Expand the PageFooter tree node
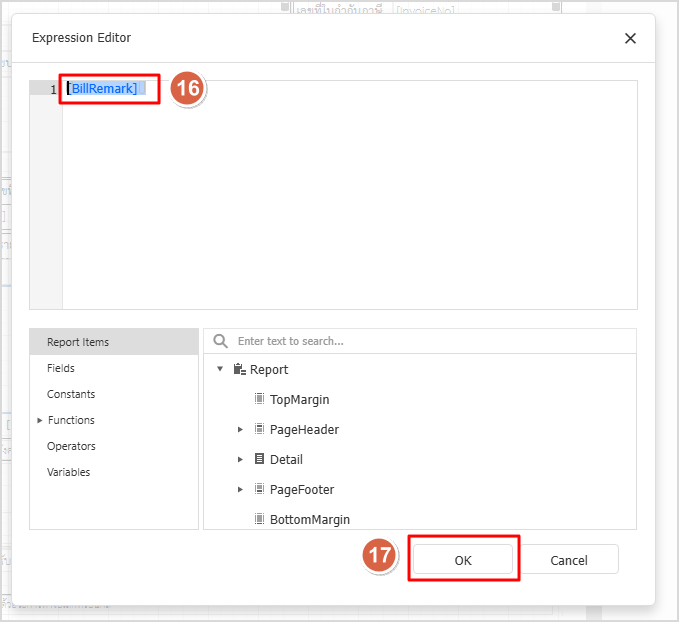Image resolution: width=679 pixels, height=622 pixels. tap(240, 489)
